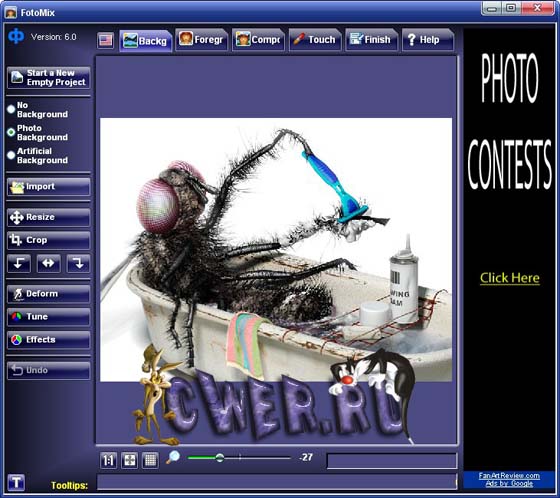Open the FanArtReview.com link
Image resolution: width=560 pixels, height=498 pixels.
pos(509,475)
